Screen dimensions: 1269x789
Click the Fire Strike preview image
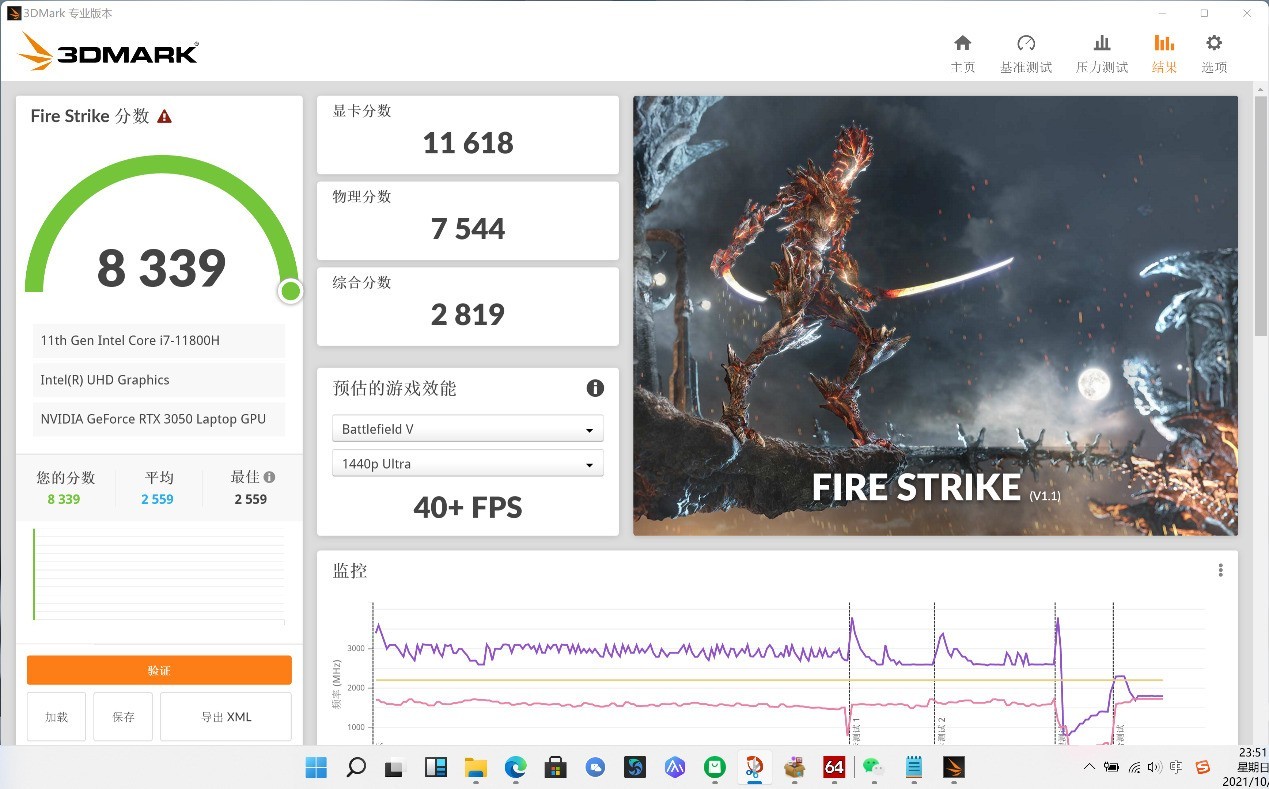[935, 315]
